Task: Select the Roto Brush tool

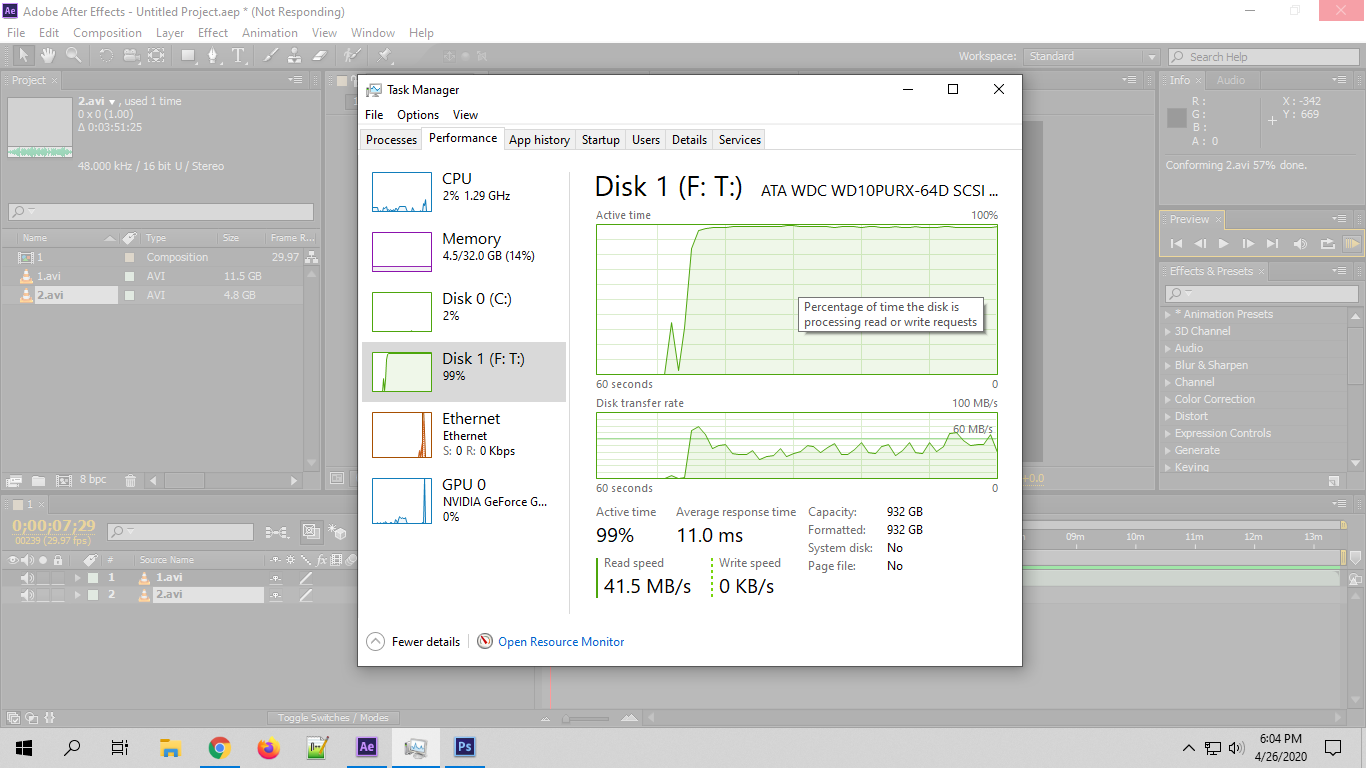Action: pyautogui.click(x=352, y=56)
